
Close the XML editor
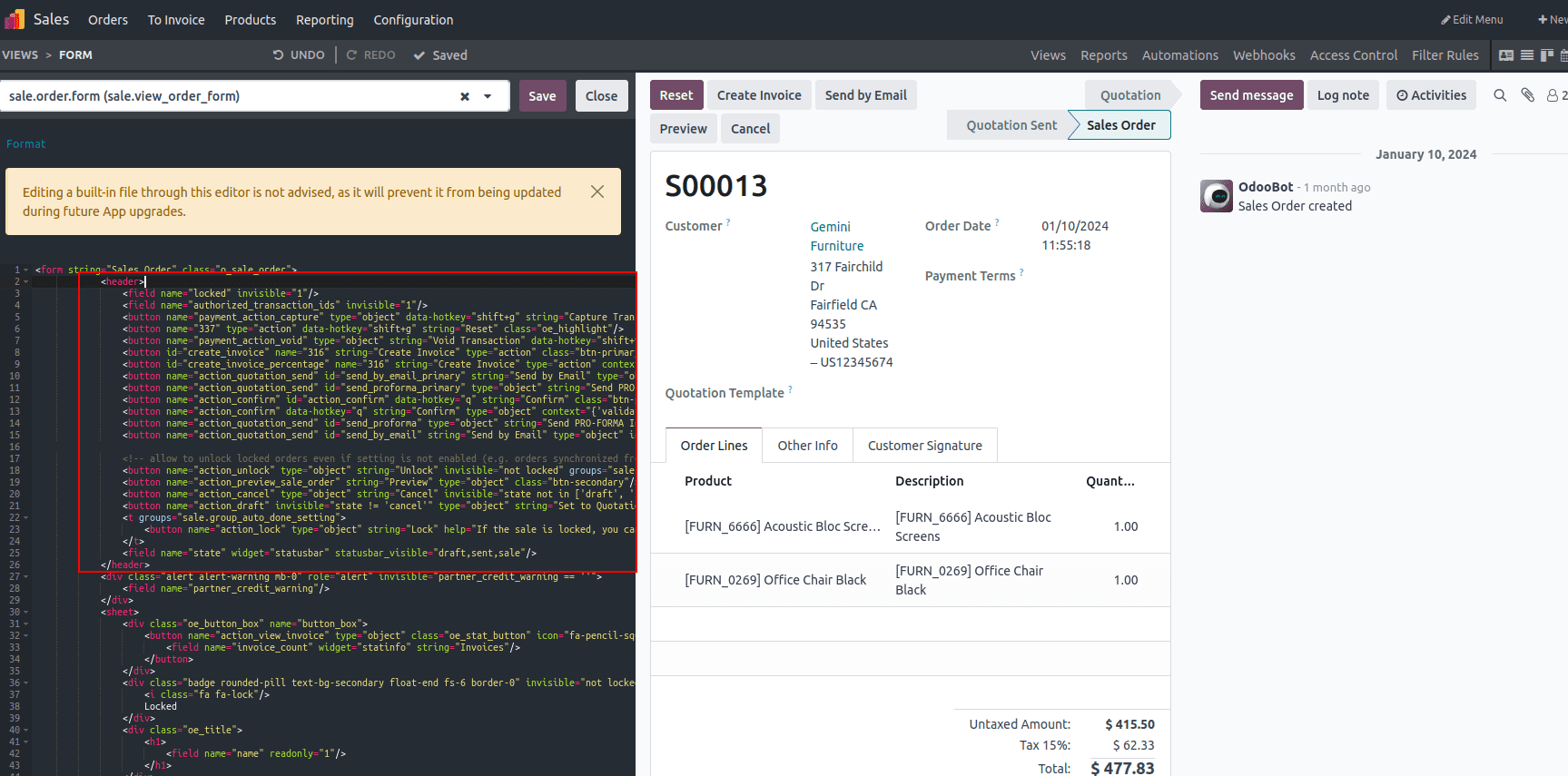click(x=601, y=96)
